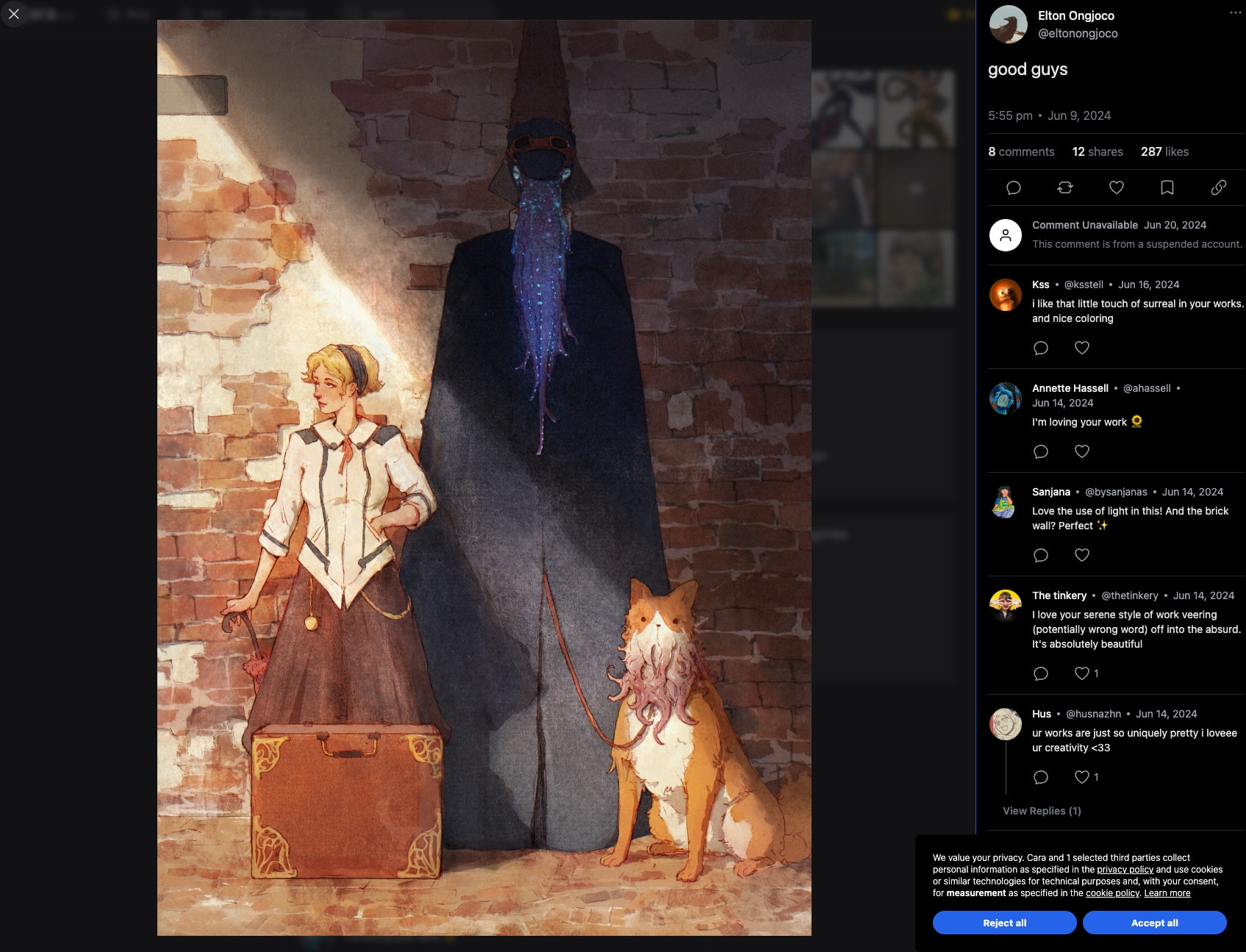Screen dimensions: 1246x952
Task: Like Annette Hassell's comment
Action: click(1082, 451)
